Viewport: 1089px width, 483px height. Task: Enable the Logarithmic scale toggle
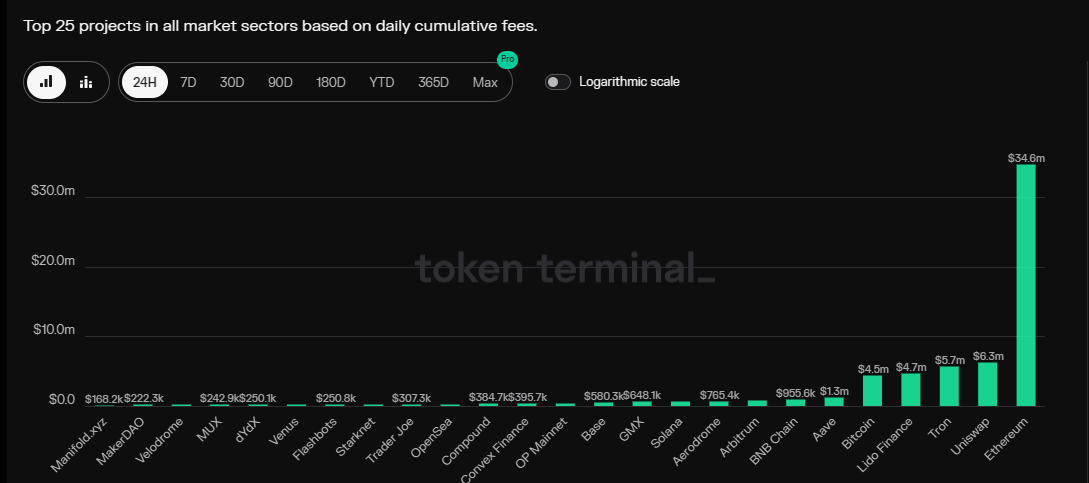(558, 82)
